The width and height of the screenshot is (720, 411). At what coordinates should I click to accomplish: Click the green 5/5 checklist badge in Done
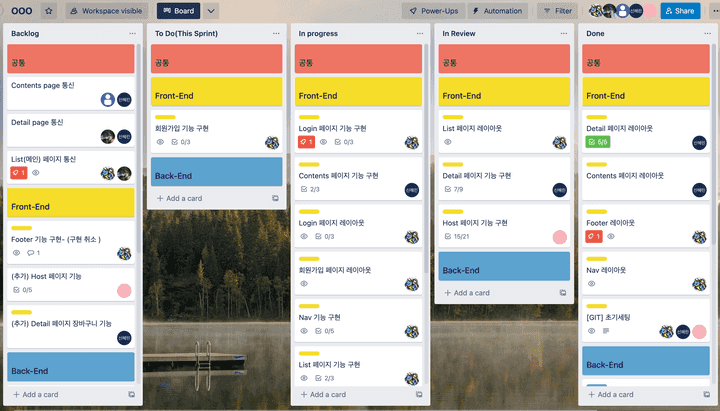point(598,142)
